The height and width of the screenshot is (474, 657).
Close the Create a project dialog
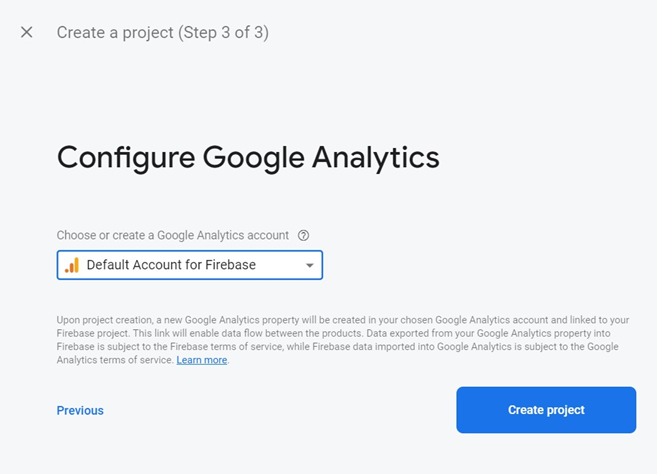click(x=27, y=32)
